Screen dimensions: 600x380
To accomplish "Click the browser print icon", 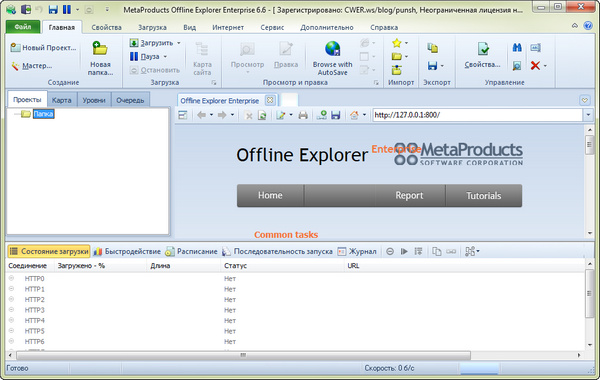I will (x=303, y=115).
